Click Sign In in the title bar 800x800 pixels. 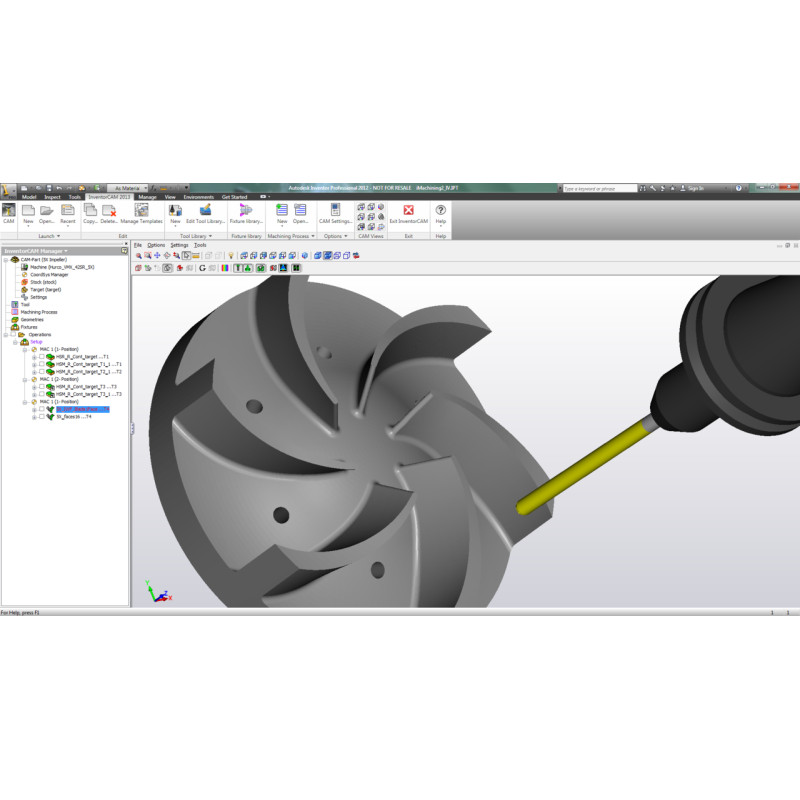695,188
